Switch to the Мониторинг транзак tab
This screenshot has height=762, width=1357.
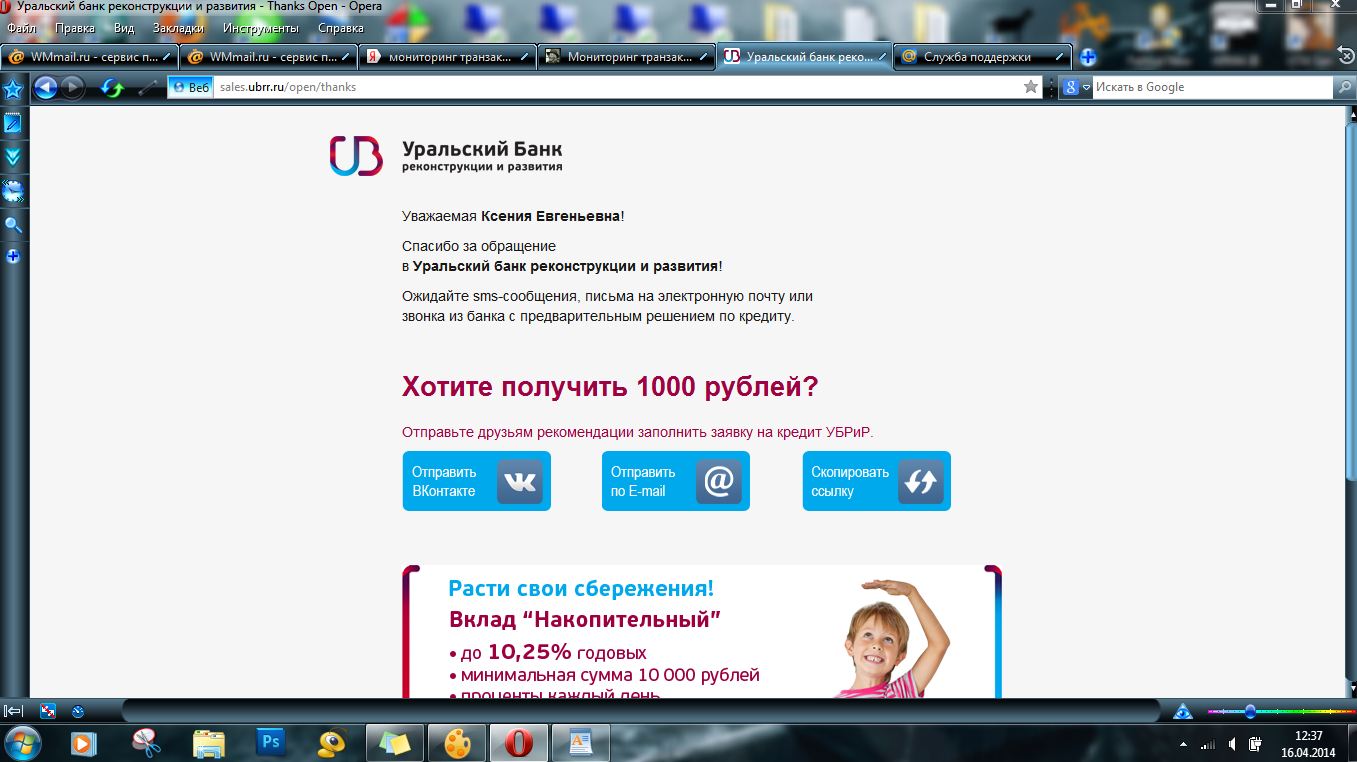[627, 57]
